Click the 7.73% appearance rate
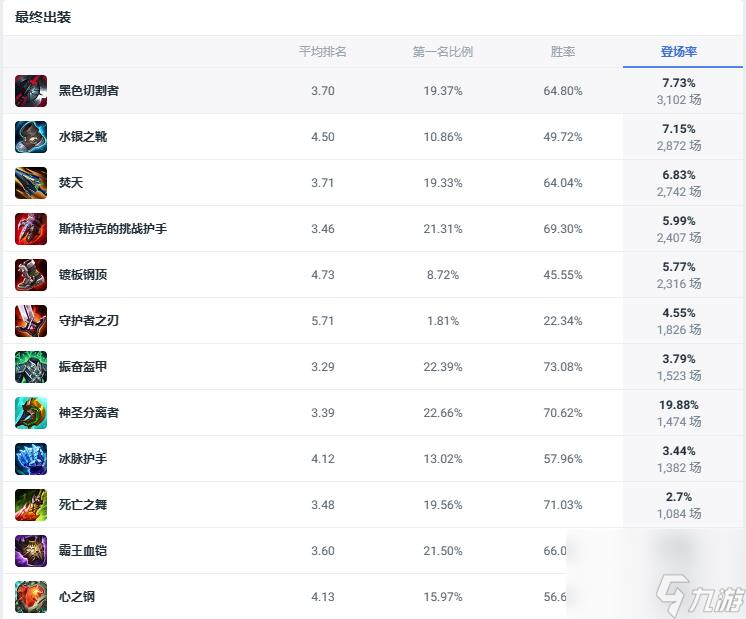Viewport: 746px width, 619px height. tap(679, 83)
